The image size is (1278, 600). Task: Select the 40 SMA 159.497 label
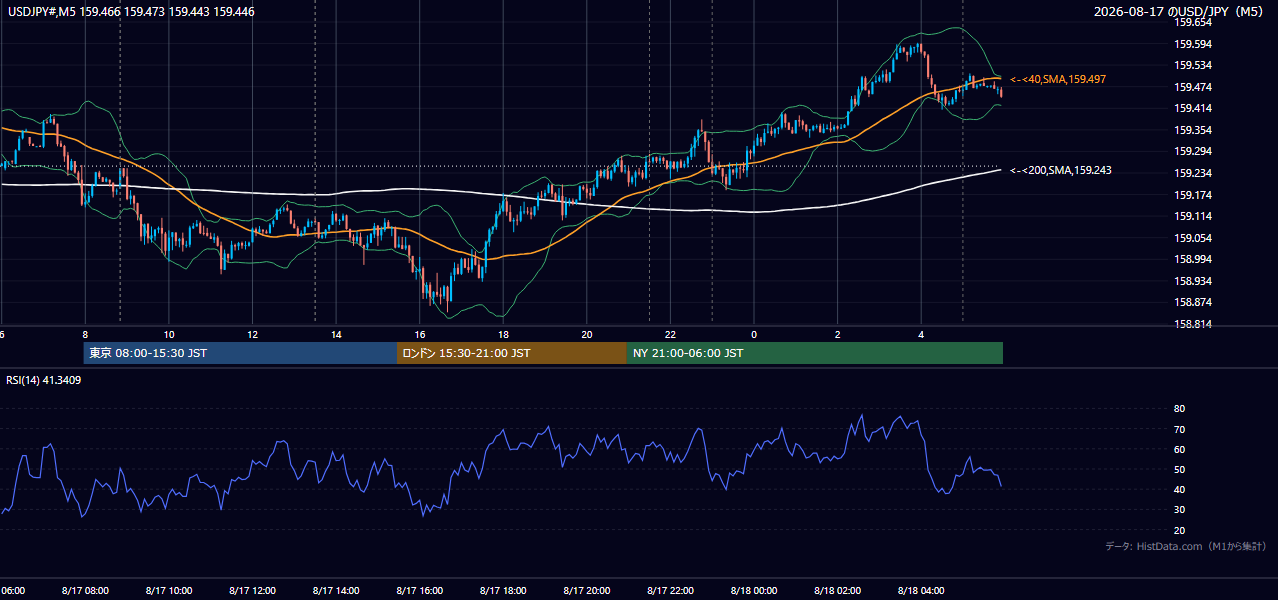(1058, 79)
